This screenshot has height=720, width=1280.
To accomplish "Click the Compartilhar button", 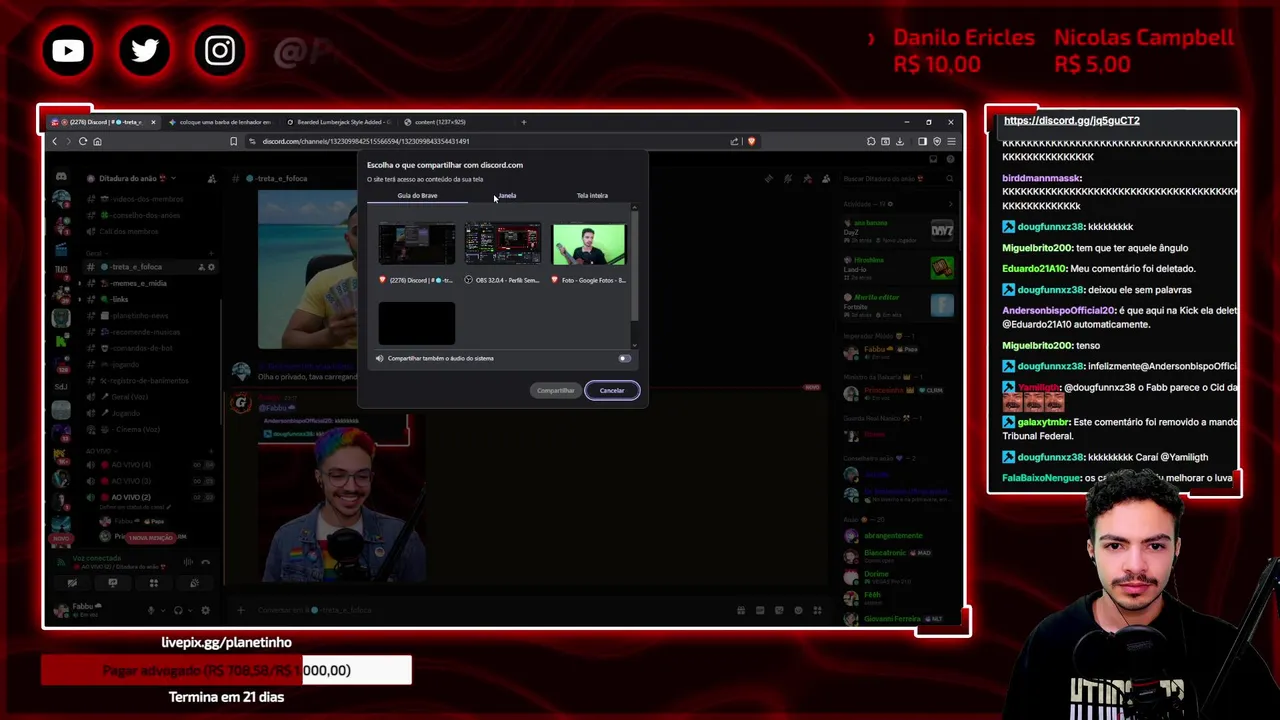I will [555, 391].
